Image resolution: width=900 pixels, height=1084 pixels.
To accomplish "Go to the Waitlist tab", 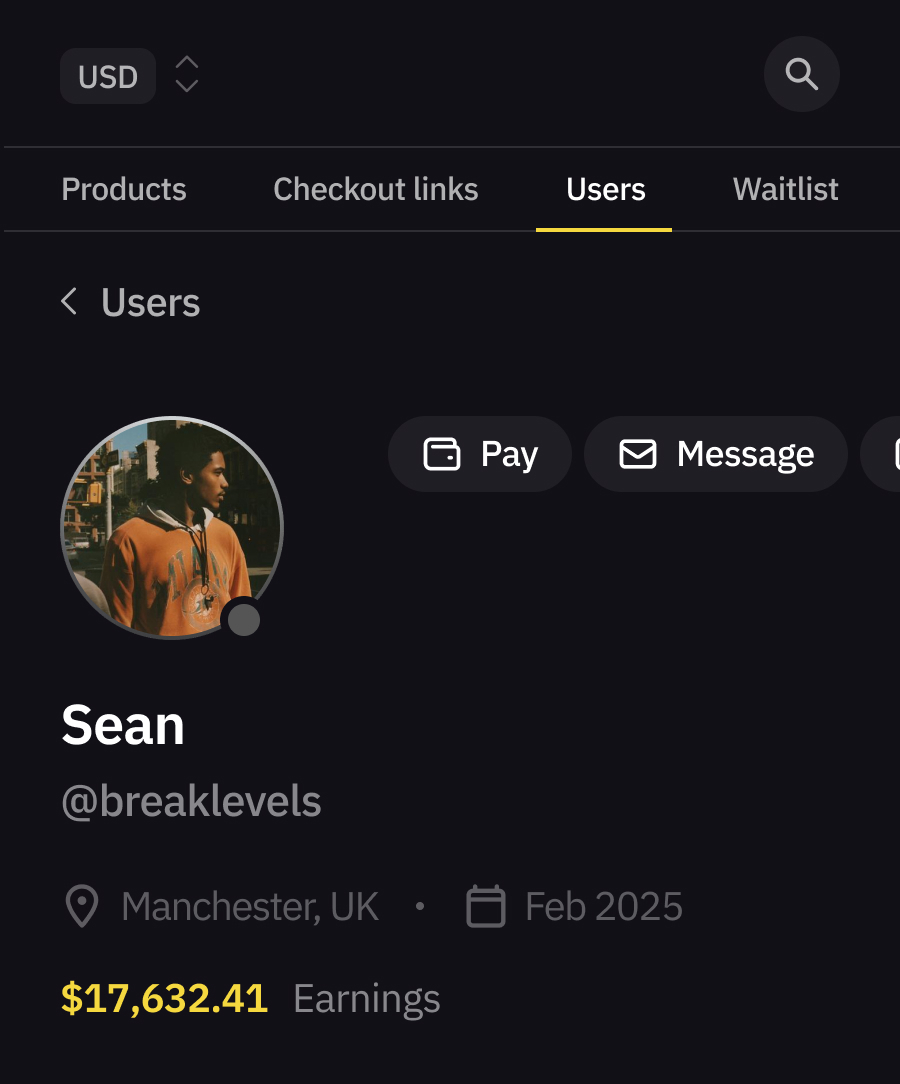I will coord(785,189).
